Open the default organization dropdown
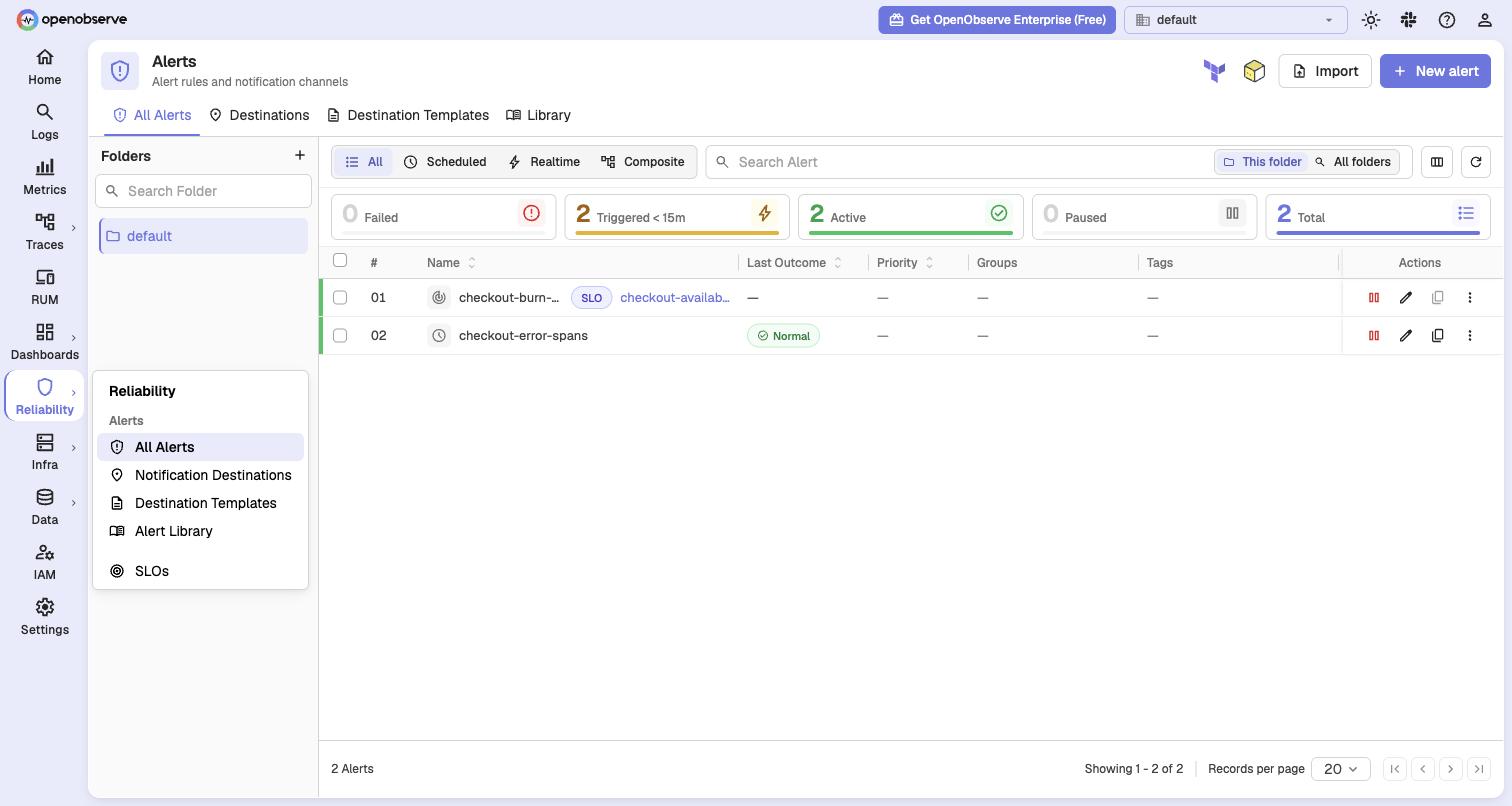 (x=1235, y=20)
